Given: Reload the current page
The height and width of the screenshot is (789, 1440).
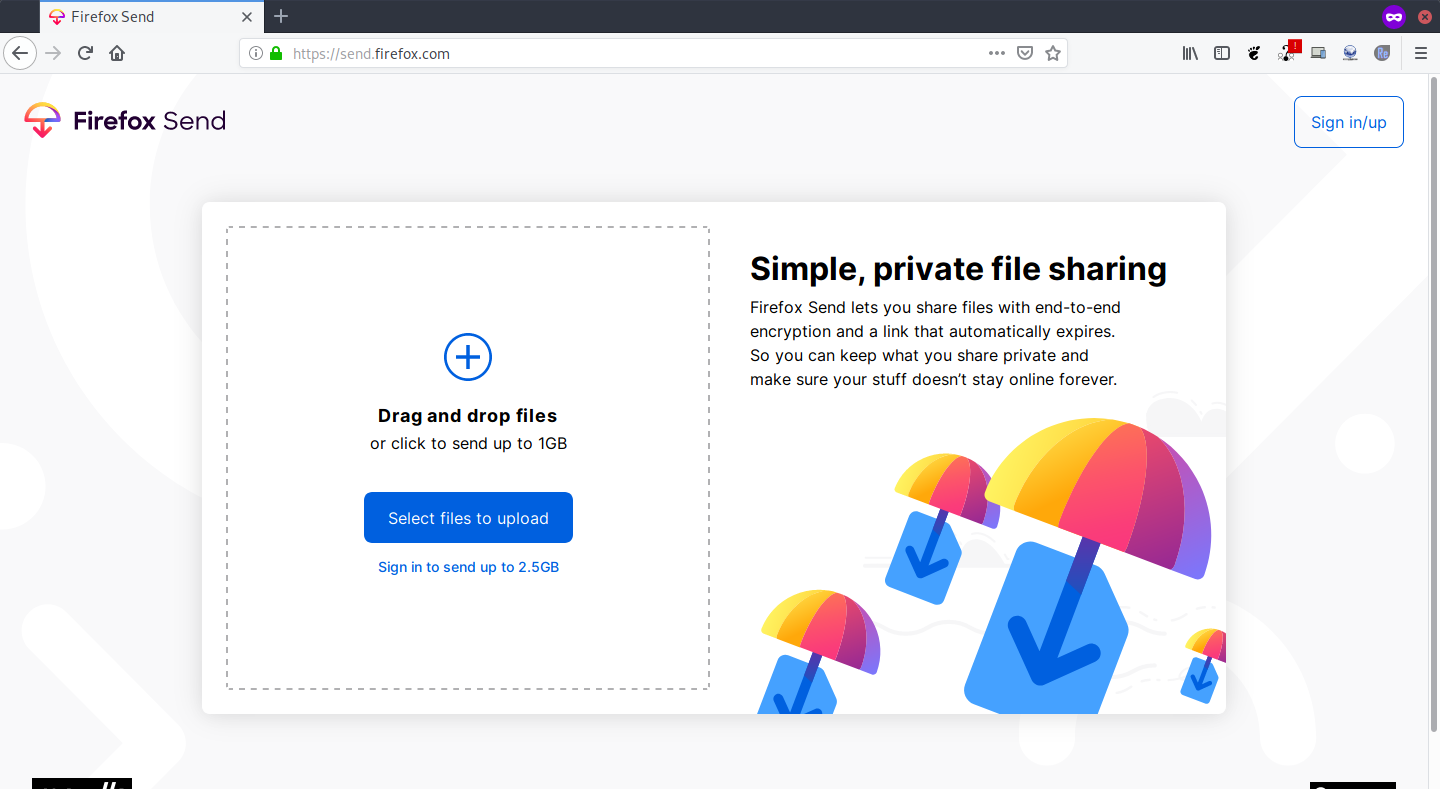Looking at the screenshot, I should click(84, 52).
